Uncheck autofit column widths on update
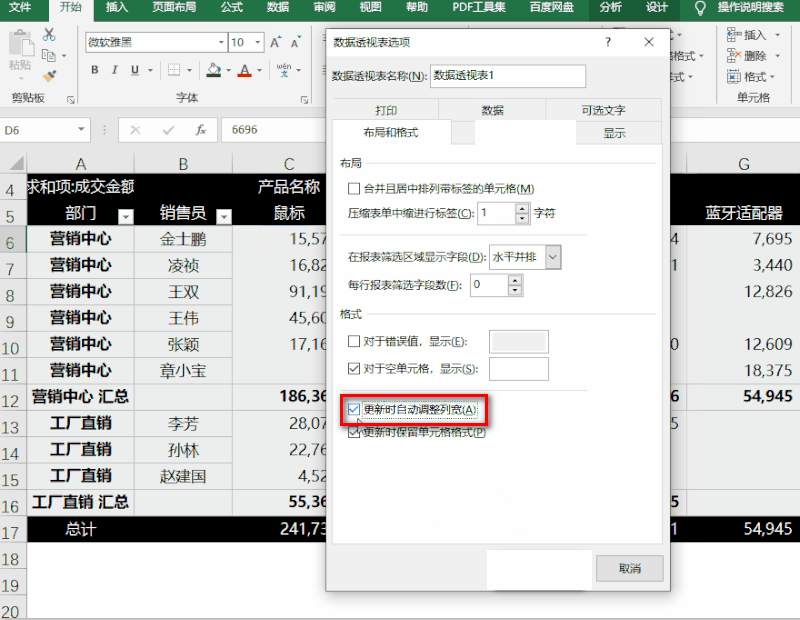 (354, 409)
